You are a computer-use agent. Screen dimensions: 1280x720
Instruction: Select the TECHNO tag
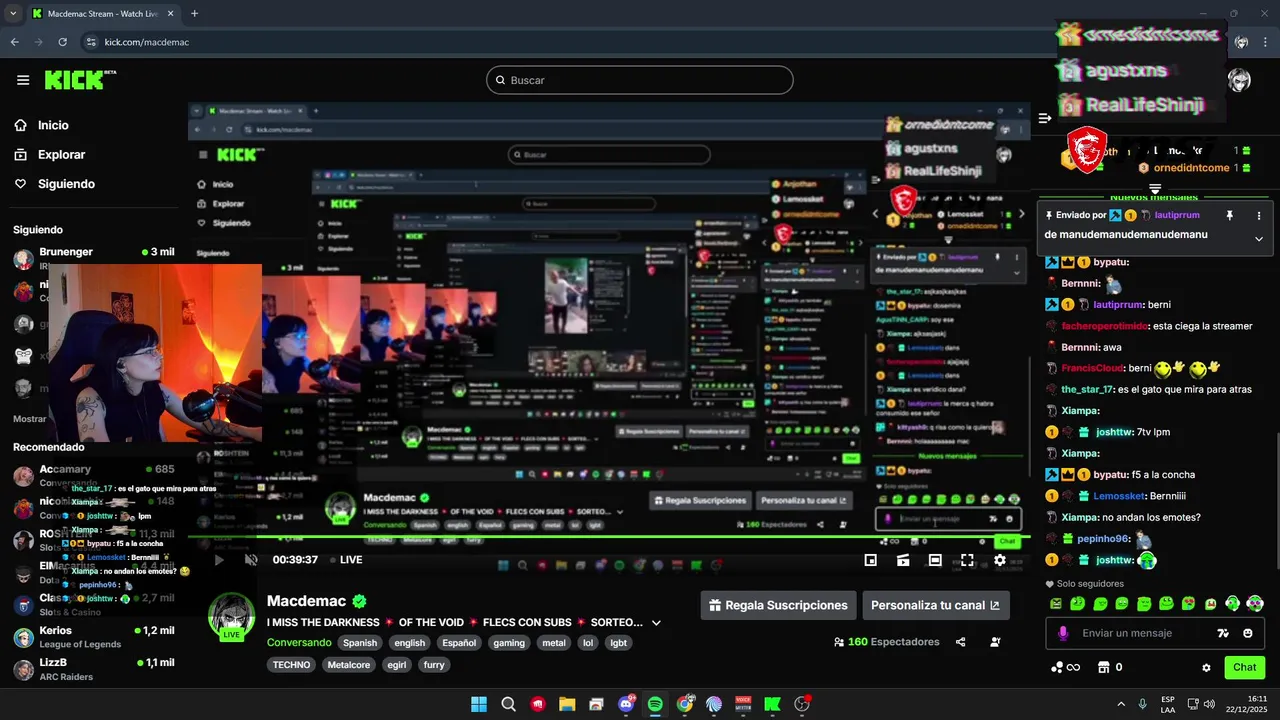click(292, 664)
